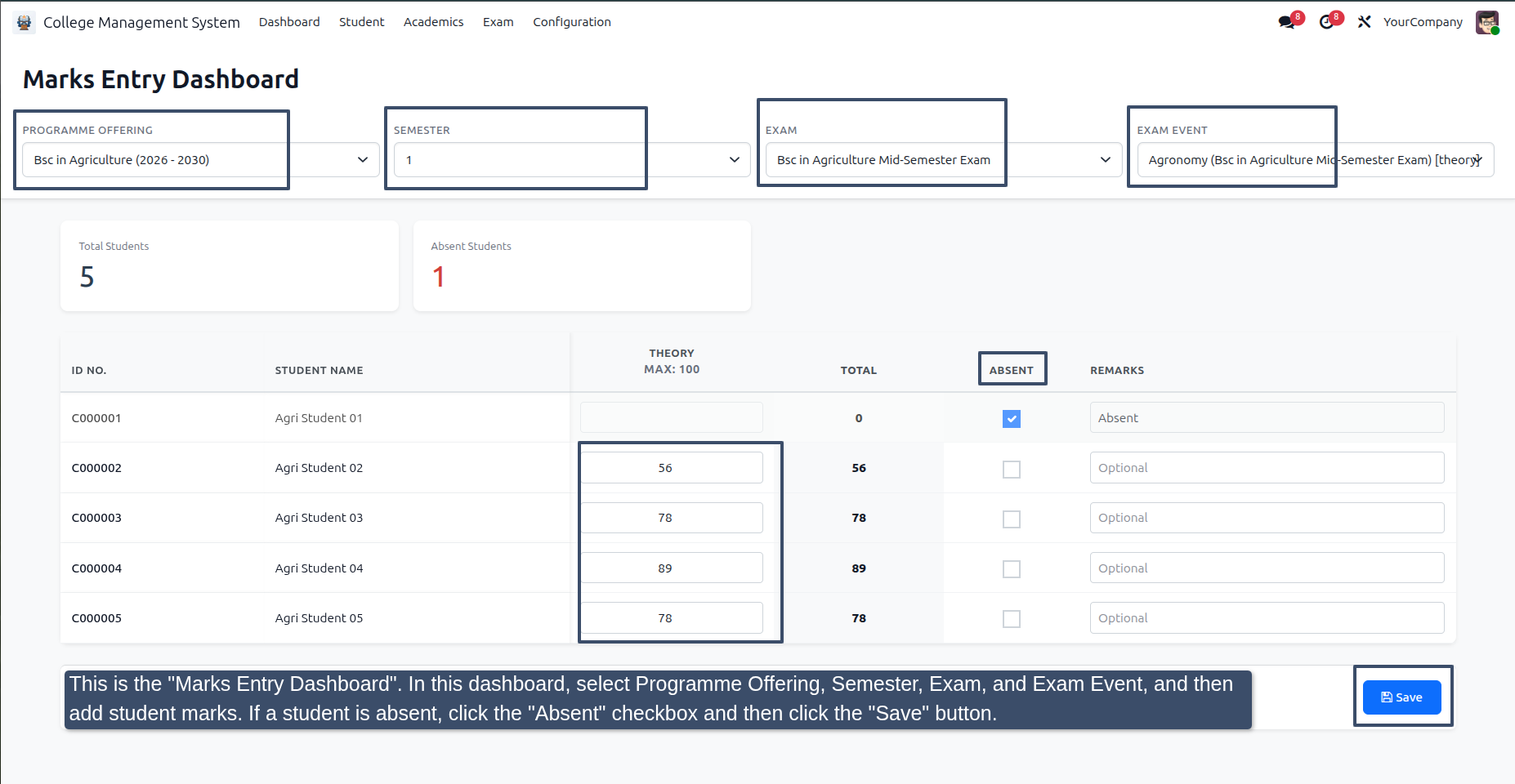Click remarks field for Agri Student 04
This screenshot has width=1515, height=784.
(1267, 568)
